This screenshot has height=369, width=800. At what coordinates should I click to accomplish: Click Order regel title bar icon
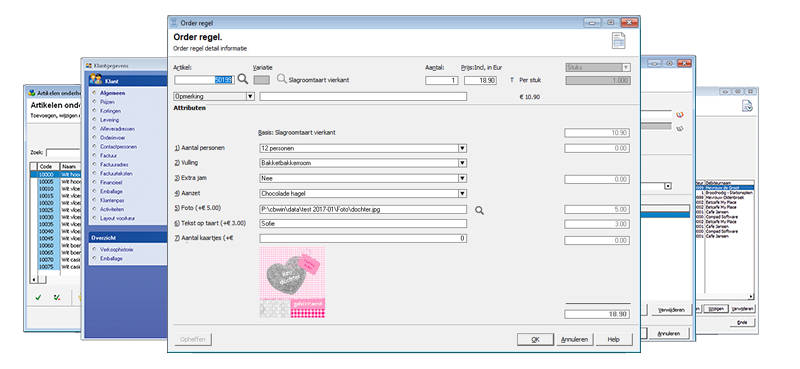point(175,23)
